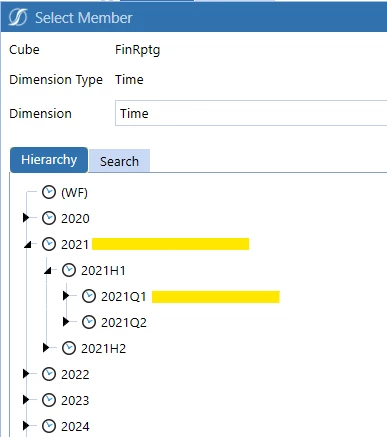Click the clock icon next to 2021H2
The width and height of the screenshot is (387, 437).
pos(69,348)
